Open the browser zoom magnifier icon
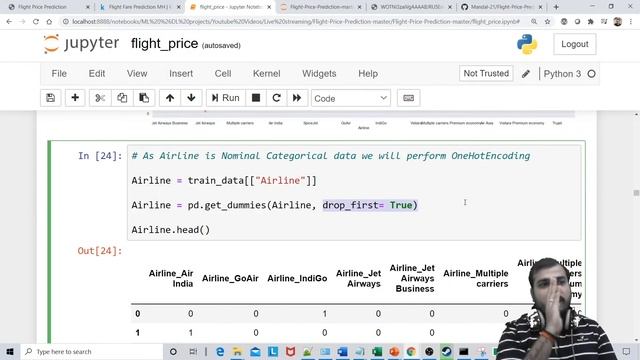Image resolution: width=640 pixels, height=360 pixels. tap(534, 22)
